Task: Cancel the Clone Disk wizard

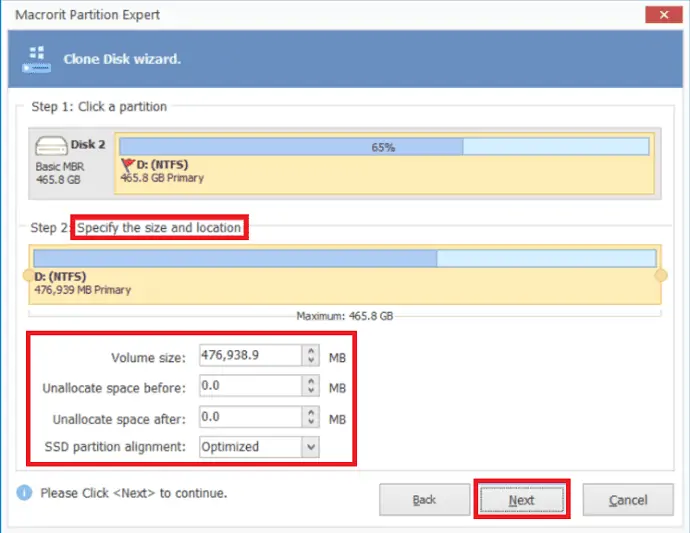Action: [628, 500]
